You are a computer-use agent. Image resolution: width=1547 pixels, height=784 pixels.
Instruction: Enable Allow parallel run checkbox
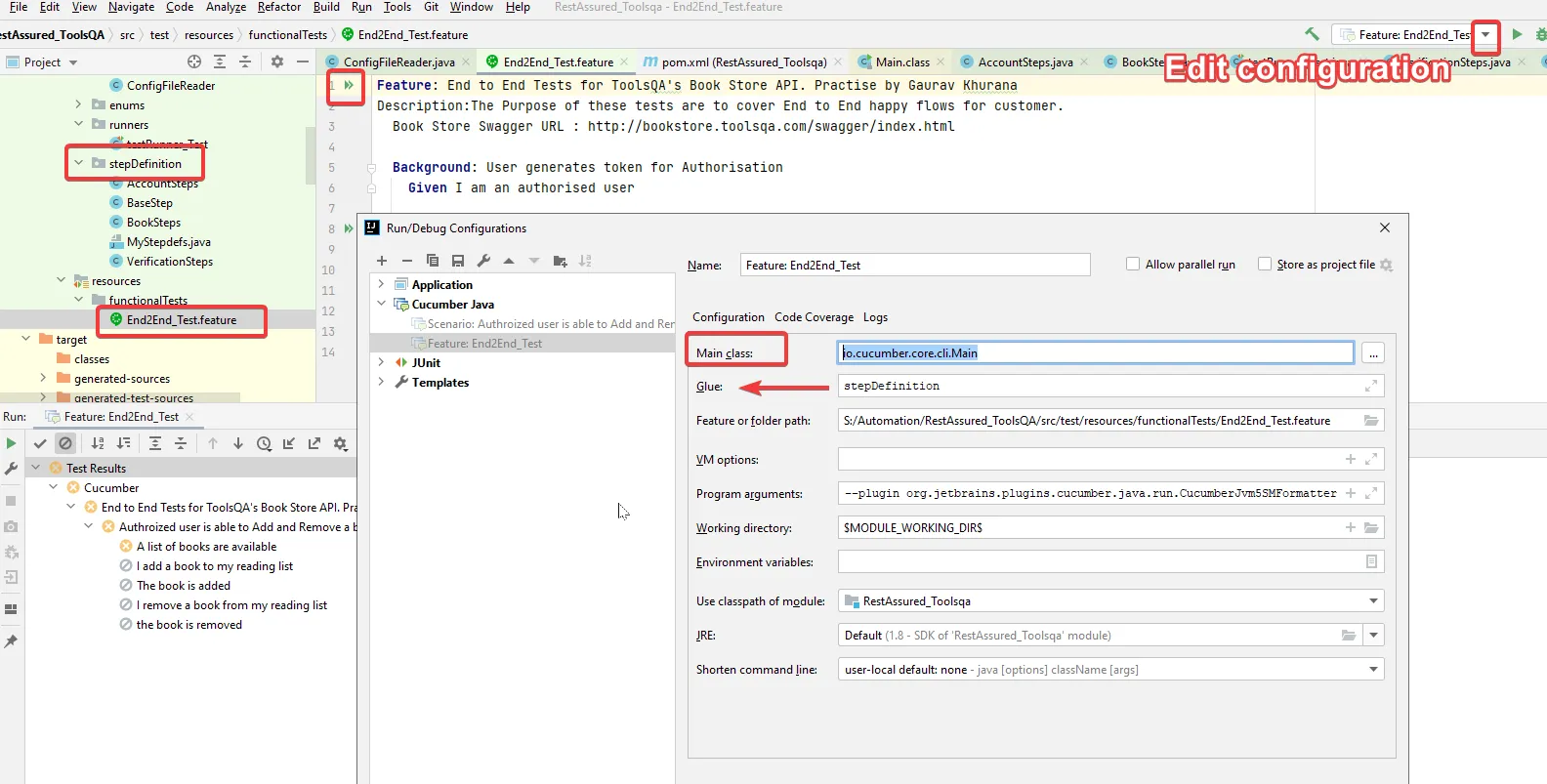1133,264
